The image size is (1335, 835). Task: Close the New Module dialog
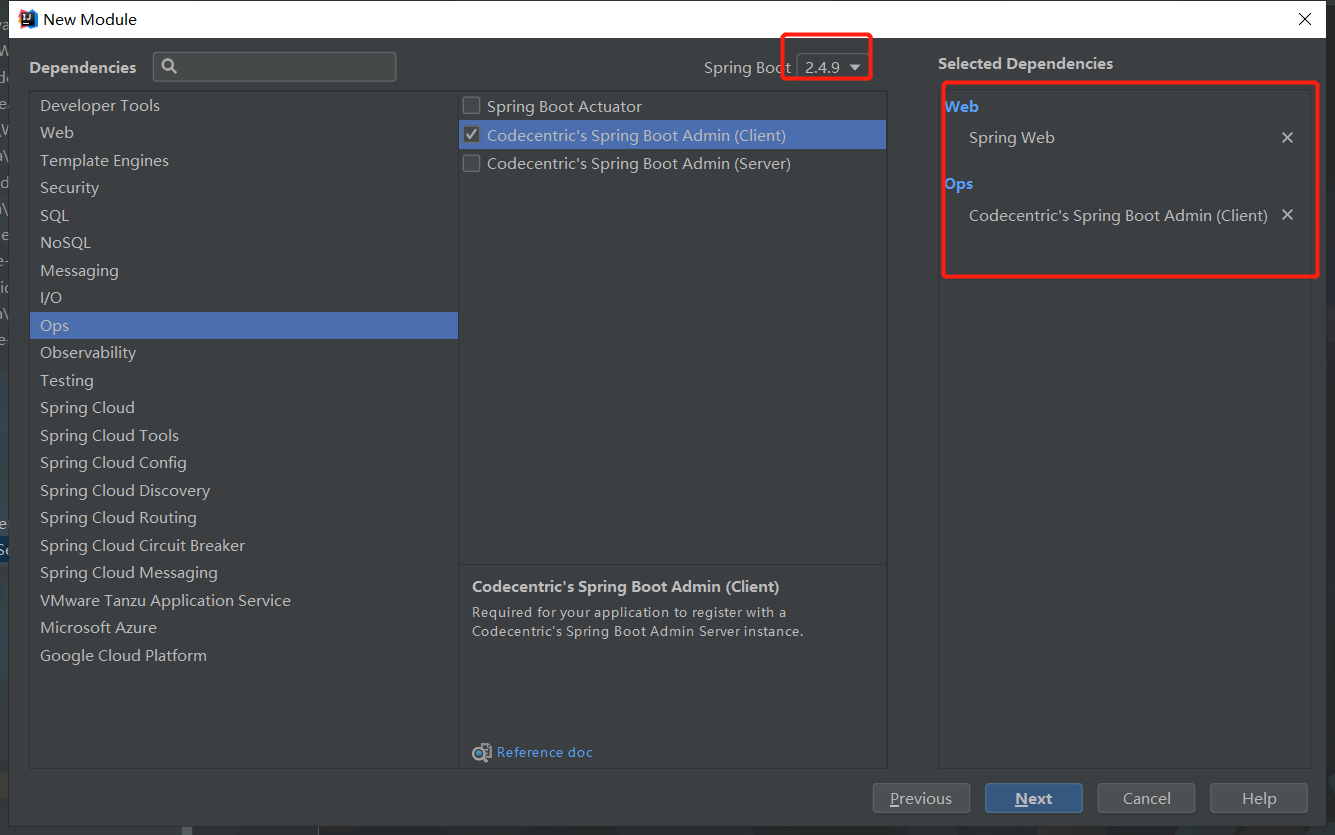pos(1304,19)
